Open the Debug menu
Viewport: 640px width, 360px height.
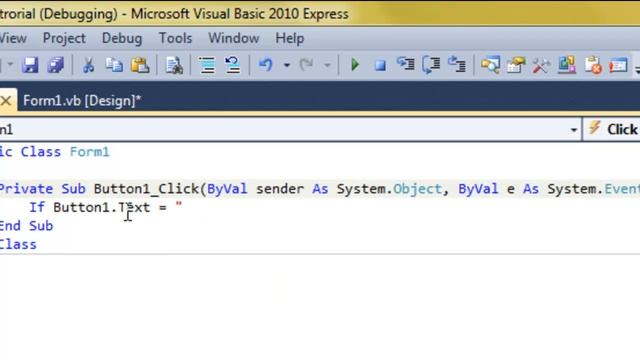click(122, 38)
